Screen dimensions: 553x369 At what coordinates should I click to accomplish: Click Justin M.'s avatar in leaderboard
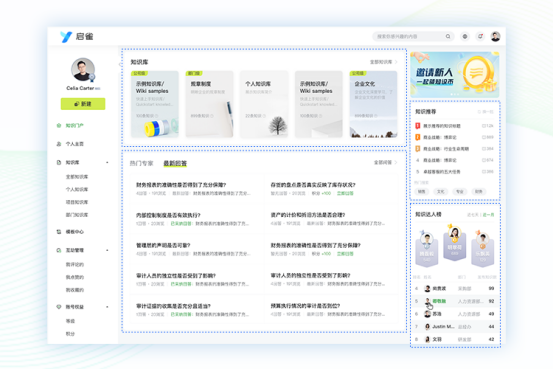pyautogui.click(x=427, y=327)
